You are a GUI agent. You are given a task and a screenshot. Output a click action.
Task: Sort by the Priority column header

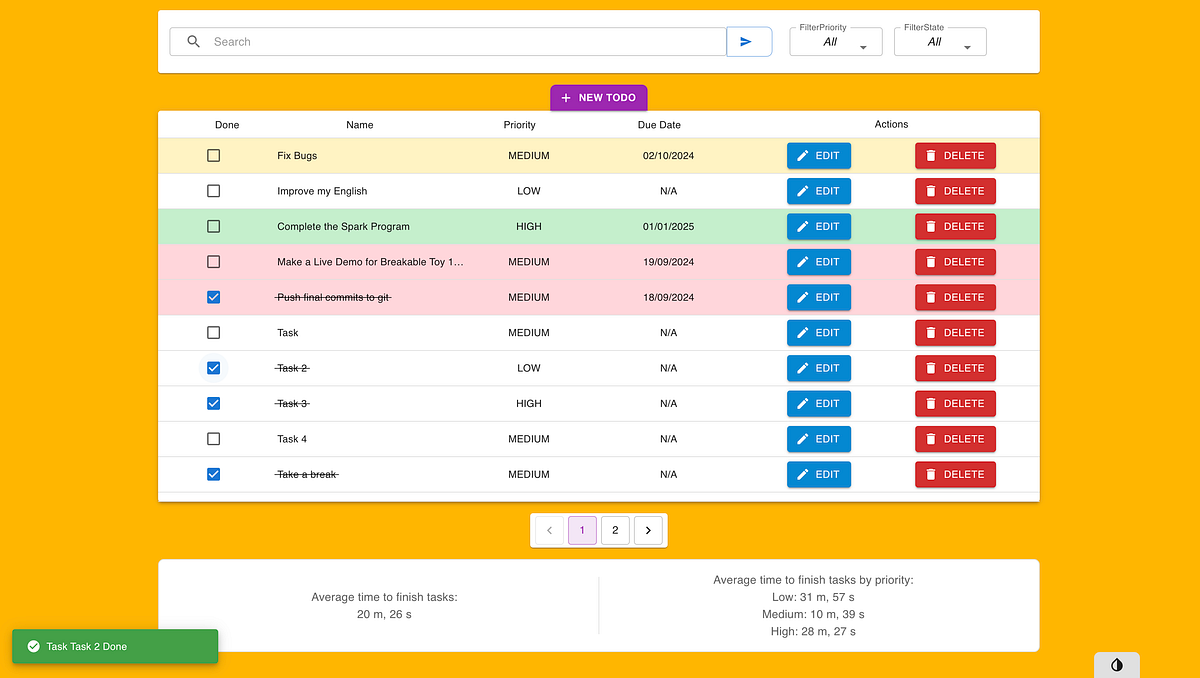519,124
